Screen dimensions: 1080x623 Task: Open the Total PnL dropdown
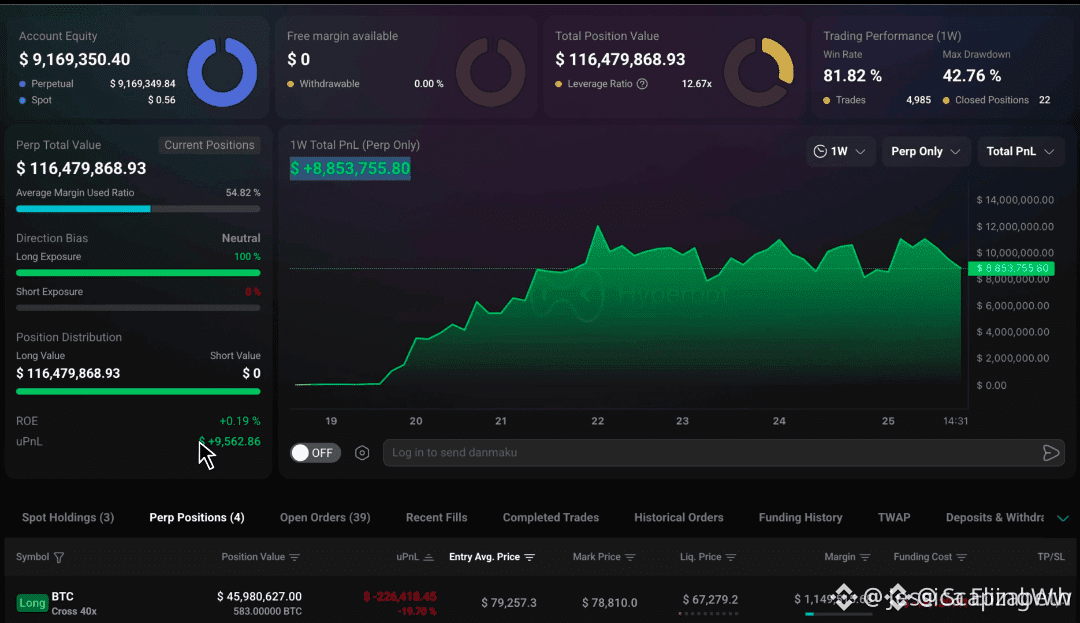pyautogui.click(x=1021, y=151)
